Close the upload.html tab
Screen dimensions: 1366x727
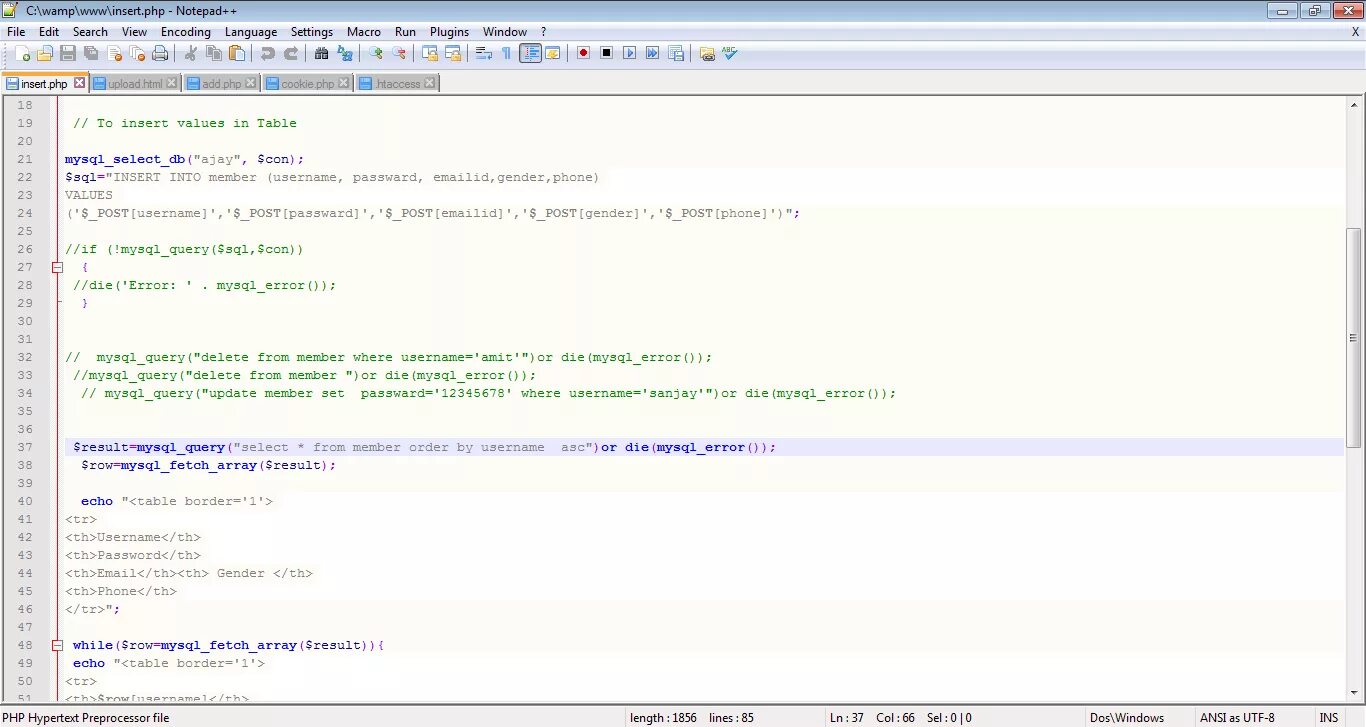pyautogui.click(x=171, y=83)
